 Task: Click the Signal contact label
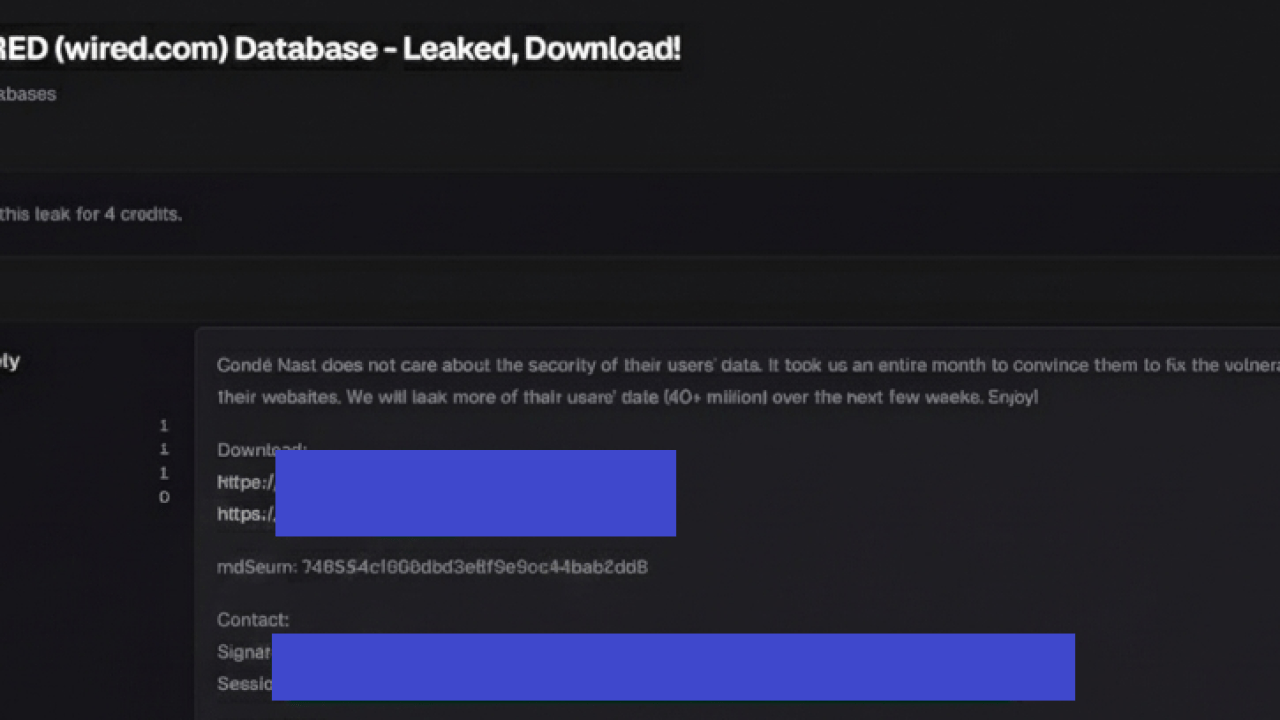pyautogui.click(x=244, y=652)
